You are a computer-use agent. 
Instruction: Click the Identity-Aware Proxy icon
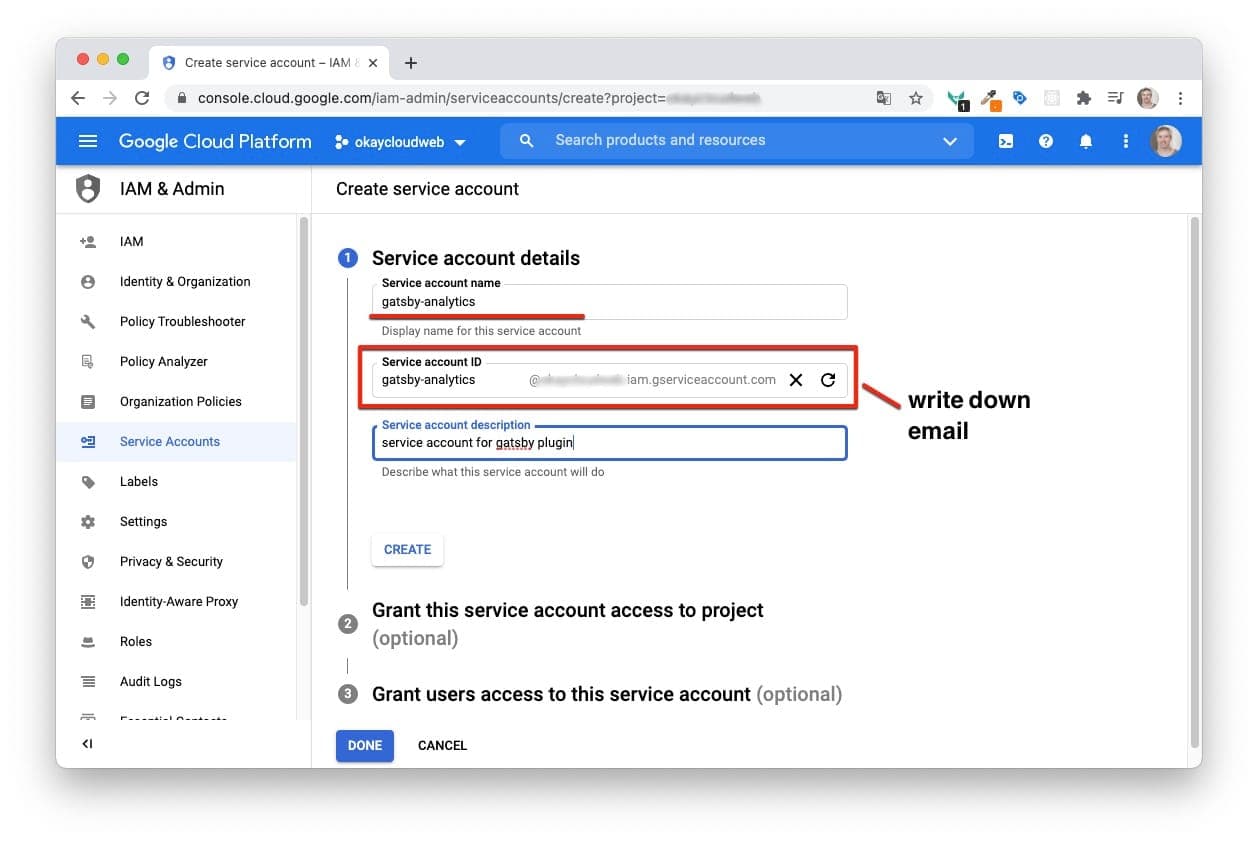click(88, 601)
